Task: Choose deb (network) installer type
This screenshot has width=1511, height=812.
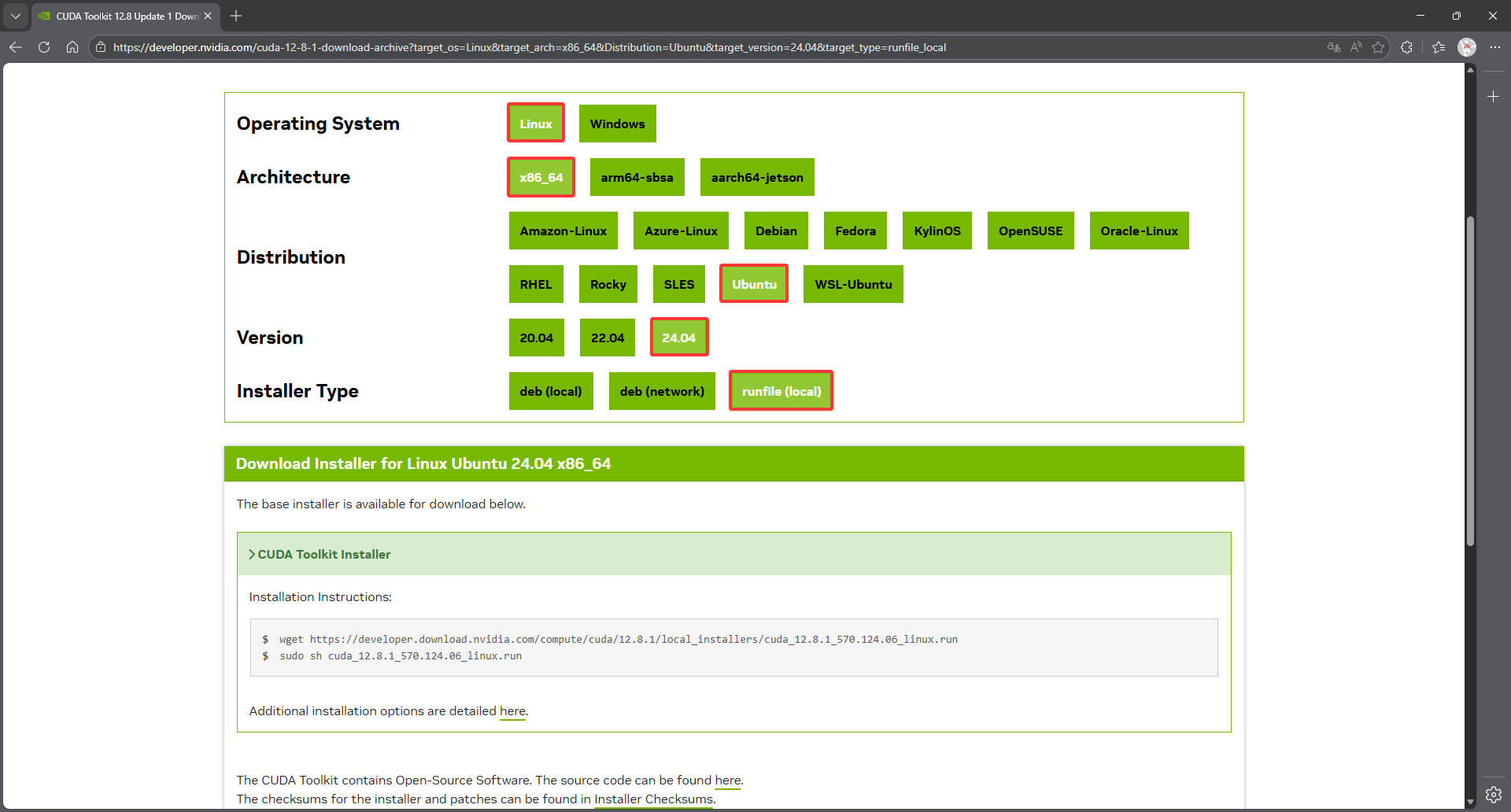Action: pos(662,392)
